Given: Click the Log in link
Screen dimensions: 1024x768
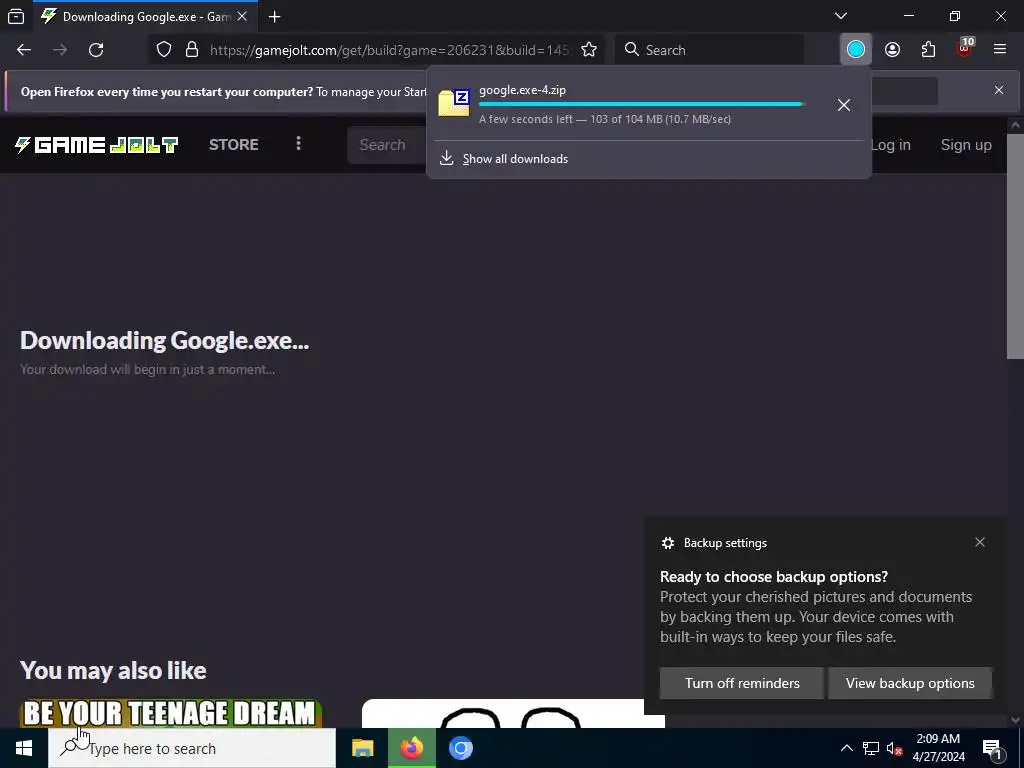Looking at the screenshot, I should click(891, 145).
